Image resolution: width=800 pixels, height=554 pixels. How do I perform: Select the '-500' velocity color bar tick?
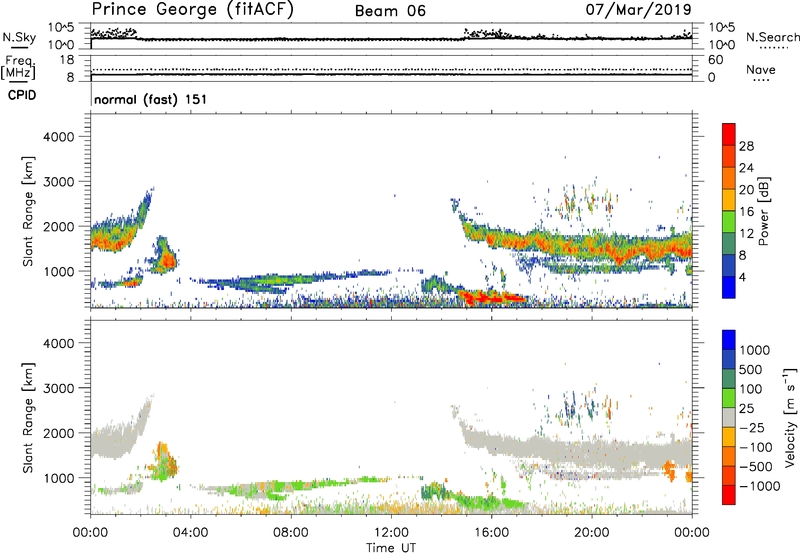pyautogui.click(x=756, y=467)
